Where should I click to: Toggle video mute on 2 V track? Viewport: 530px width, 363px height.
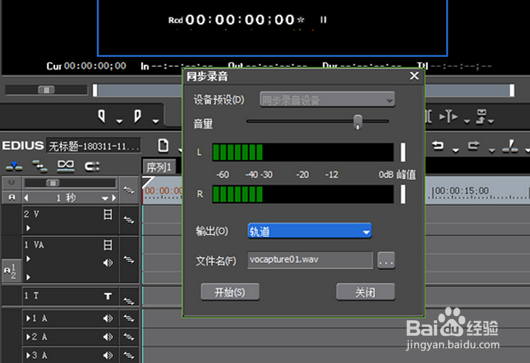(108, 214)
